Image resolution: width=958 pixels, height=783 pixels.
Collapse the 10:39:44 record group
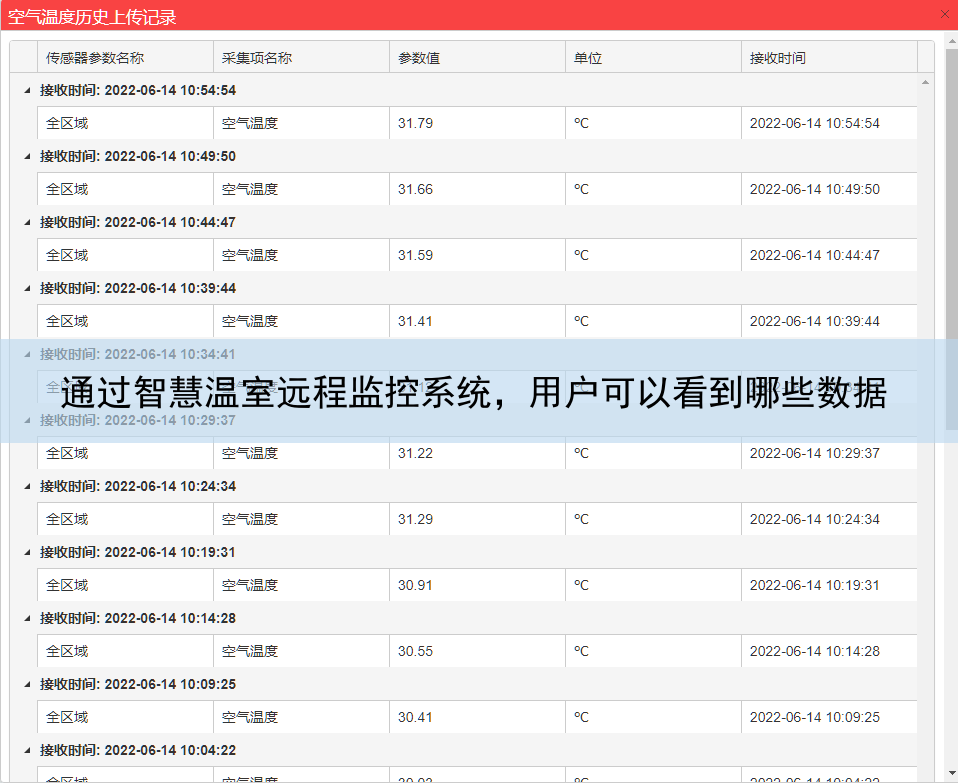pyautogui.click(x=27, y=288)
